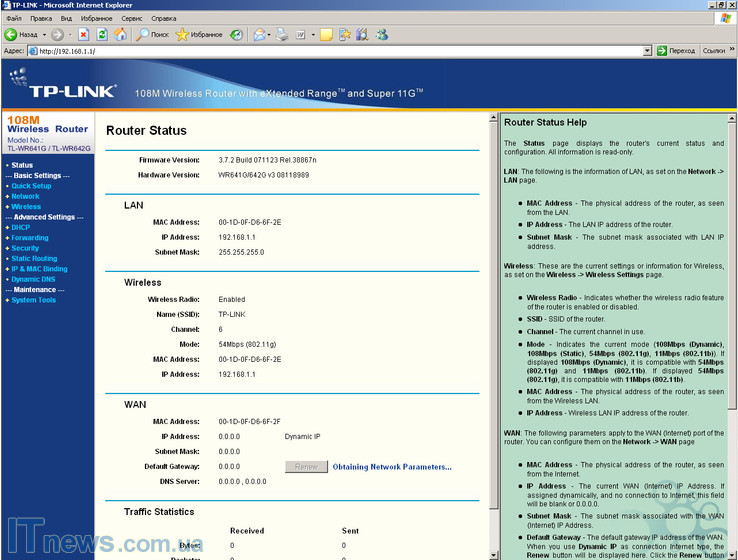Image resolution: width=738 pixels, height=560 pixels.
Task: Click the Renew button in WAN section
Action: 306,467
